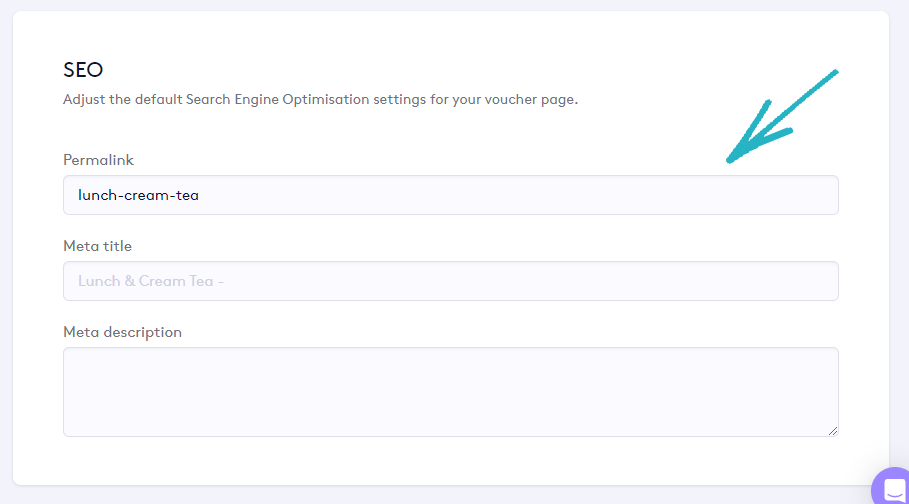Click the 'Lunch & Cream Tea -' placeholder text
The height and width of the screenshot is (504, 909).
click(x=150, y=281)
